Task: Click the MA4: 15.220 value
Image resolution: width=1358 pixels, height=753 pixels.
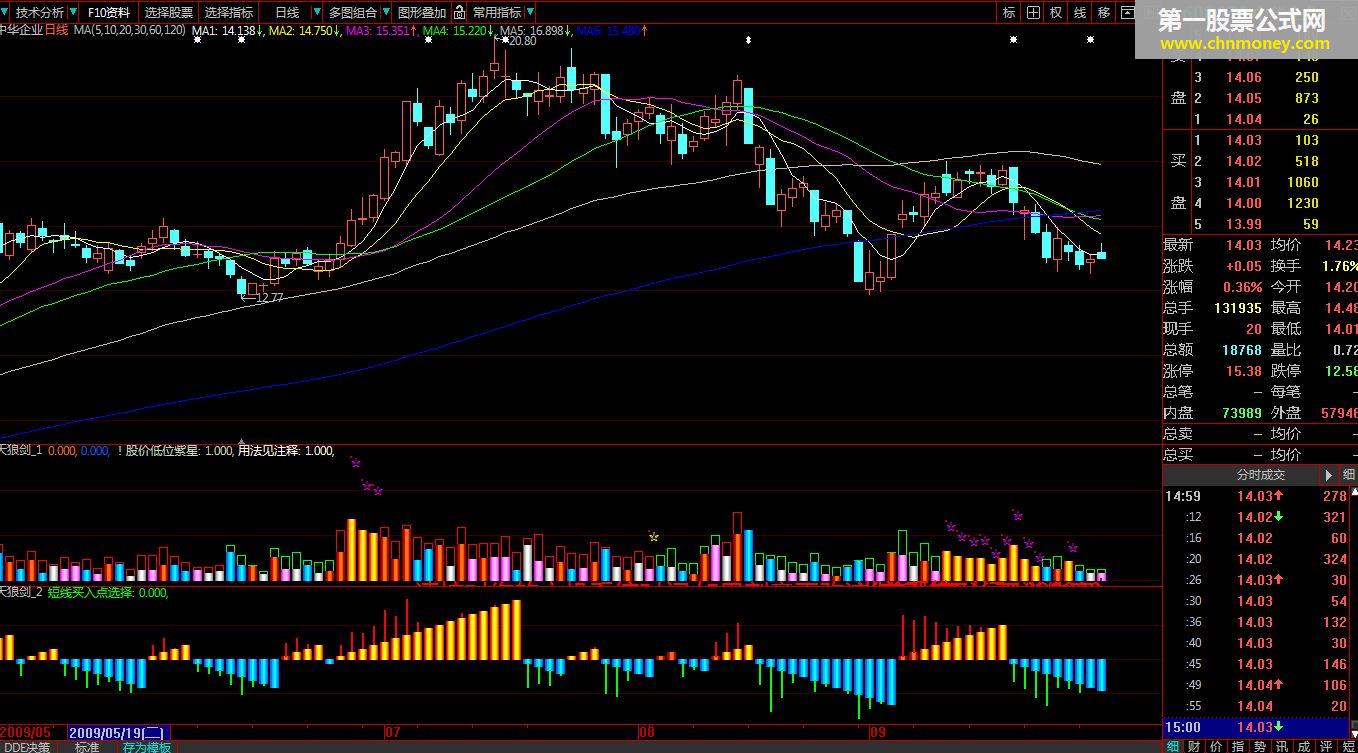Action: (x=459, y=31)
